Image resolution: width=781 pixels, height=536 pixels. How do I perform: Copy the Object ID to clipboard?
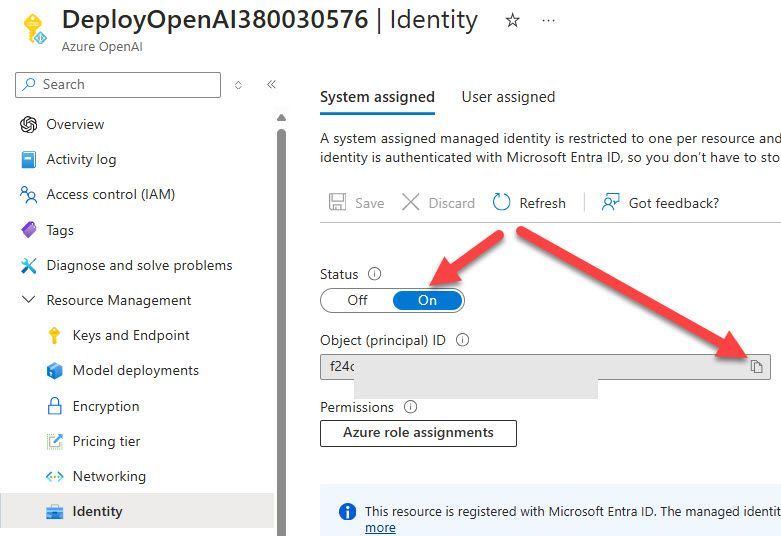click(x=757, y=367)
